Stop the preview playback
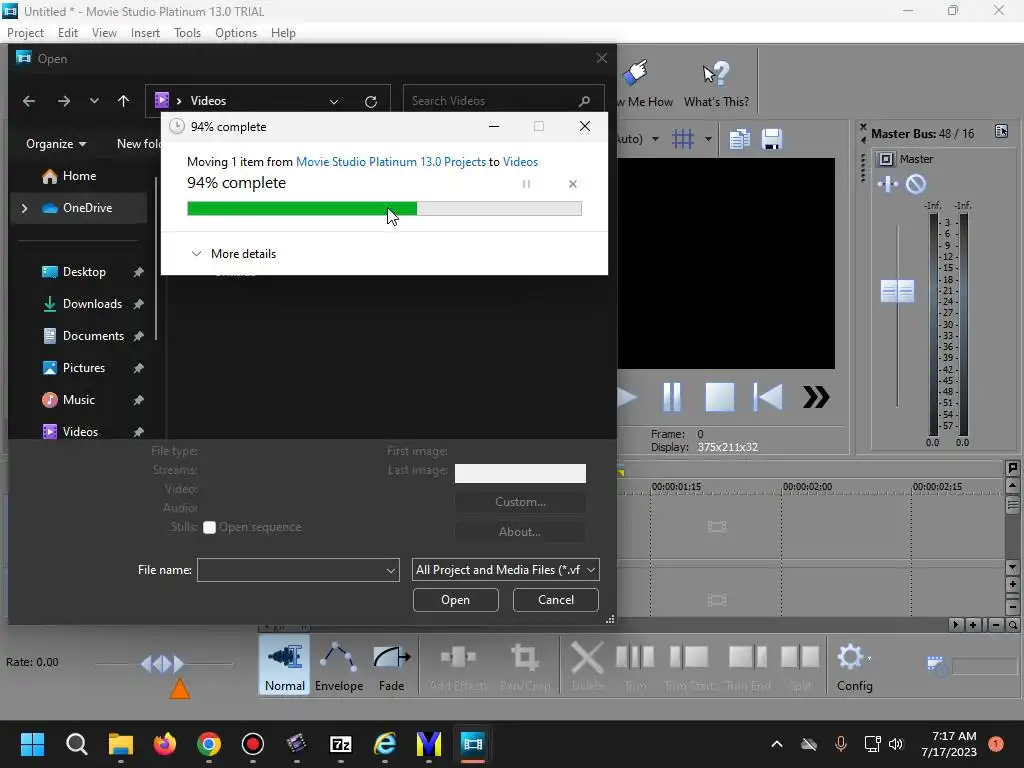The height and width of the screenshot is (768, 1024). pyautogui.click(x=720, y=396)
